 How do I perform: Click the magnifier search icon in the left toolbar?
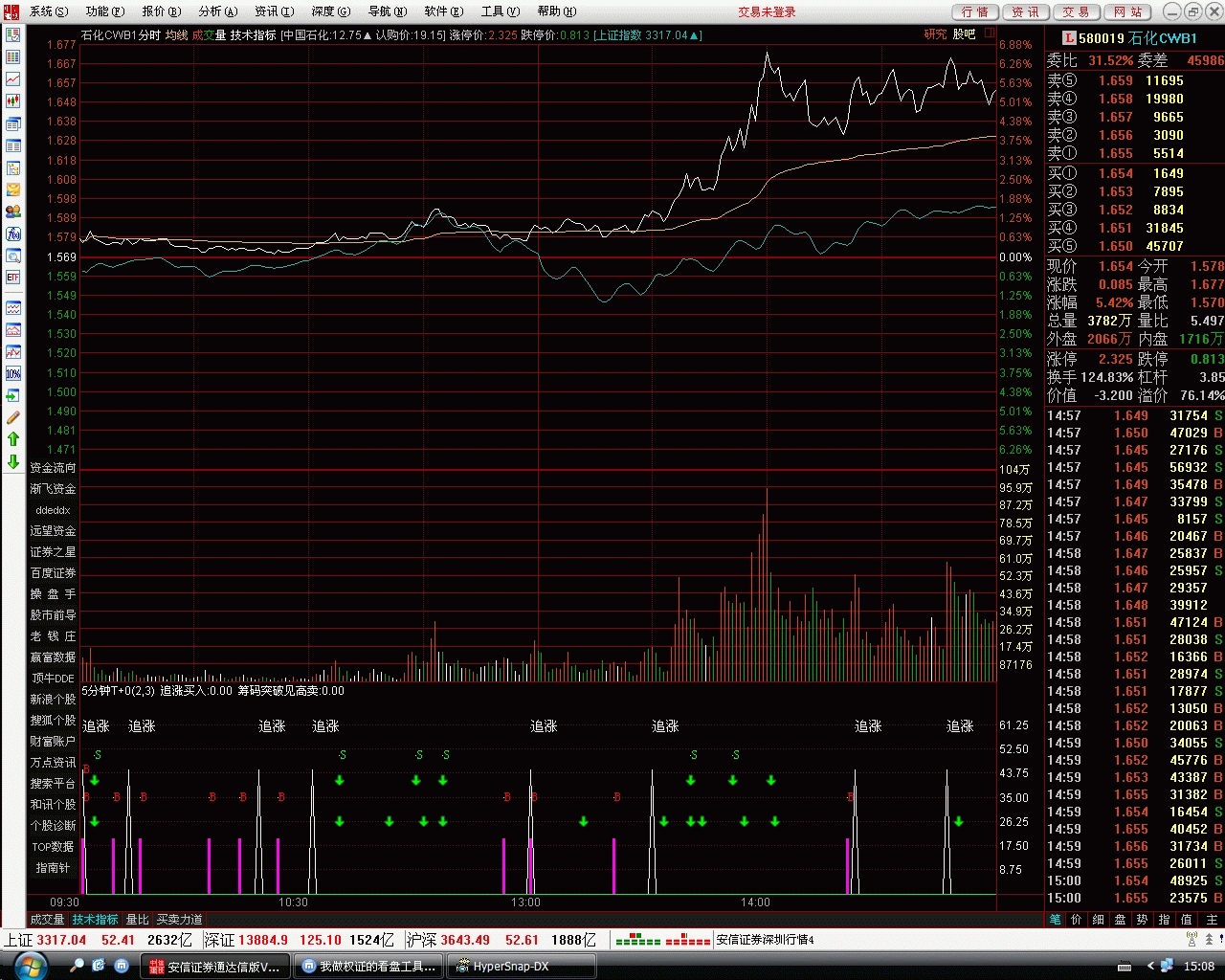[x=13, y=256]
